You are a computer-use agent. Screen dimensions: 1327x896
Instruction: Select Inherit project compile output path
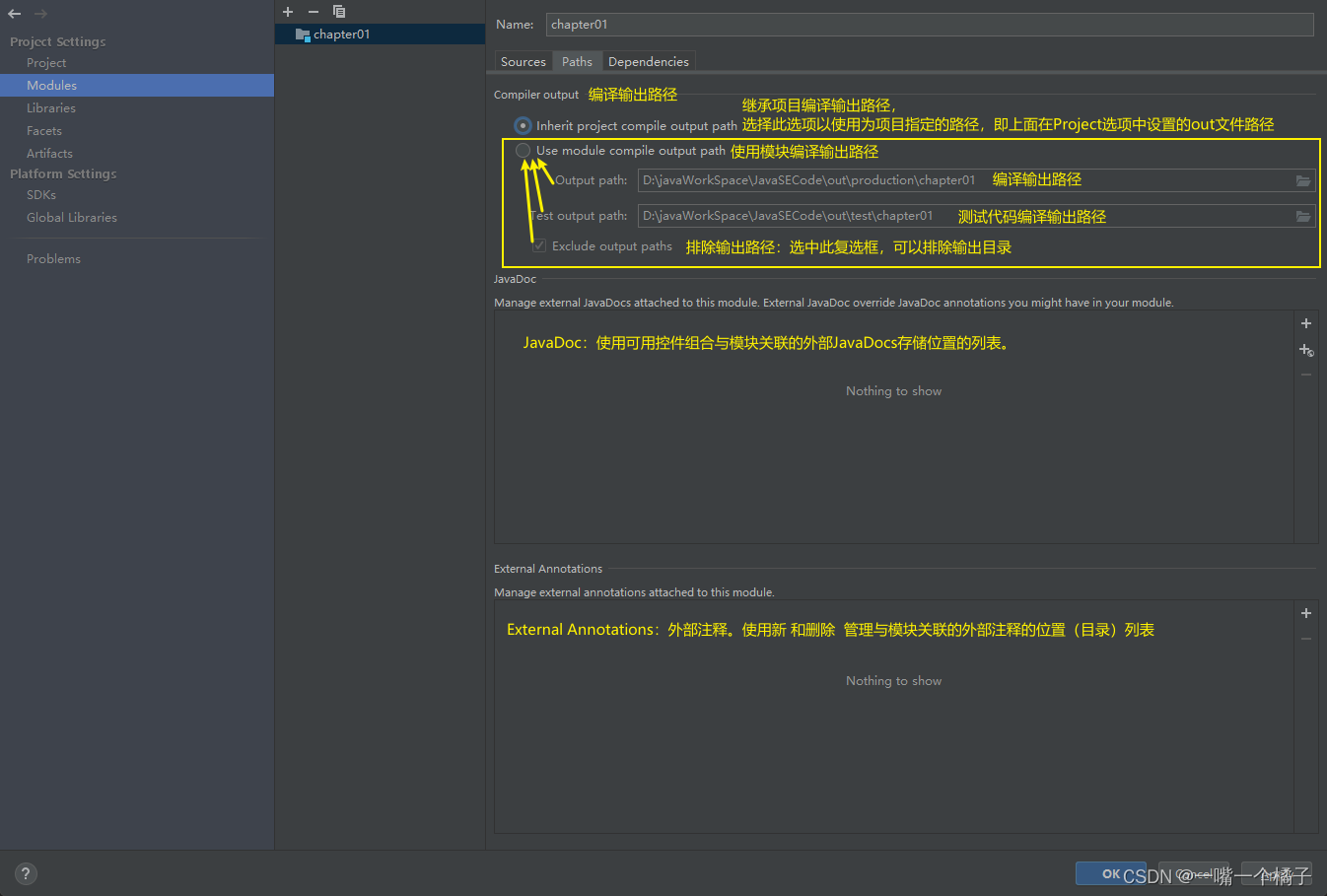[x=523, y=125]
